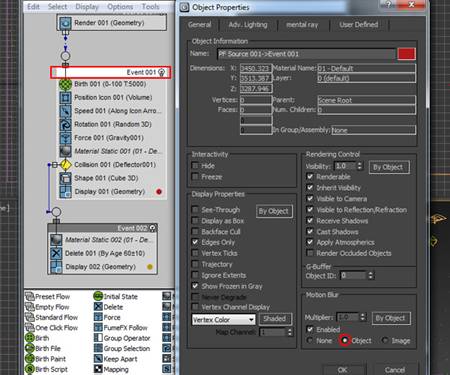Toggle Cast Shadows checkbox
Screen dimensions: 450x375
coord(310,231)
